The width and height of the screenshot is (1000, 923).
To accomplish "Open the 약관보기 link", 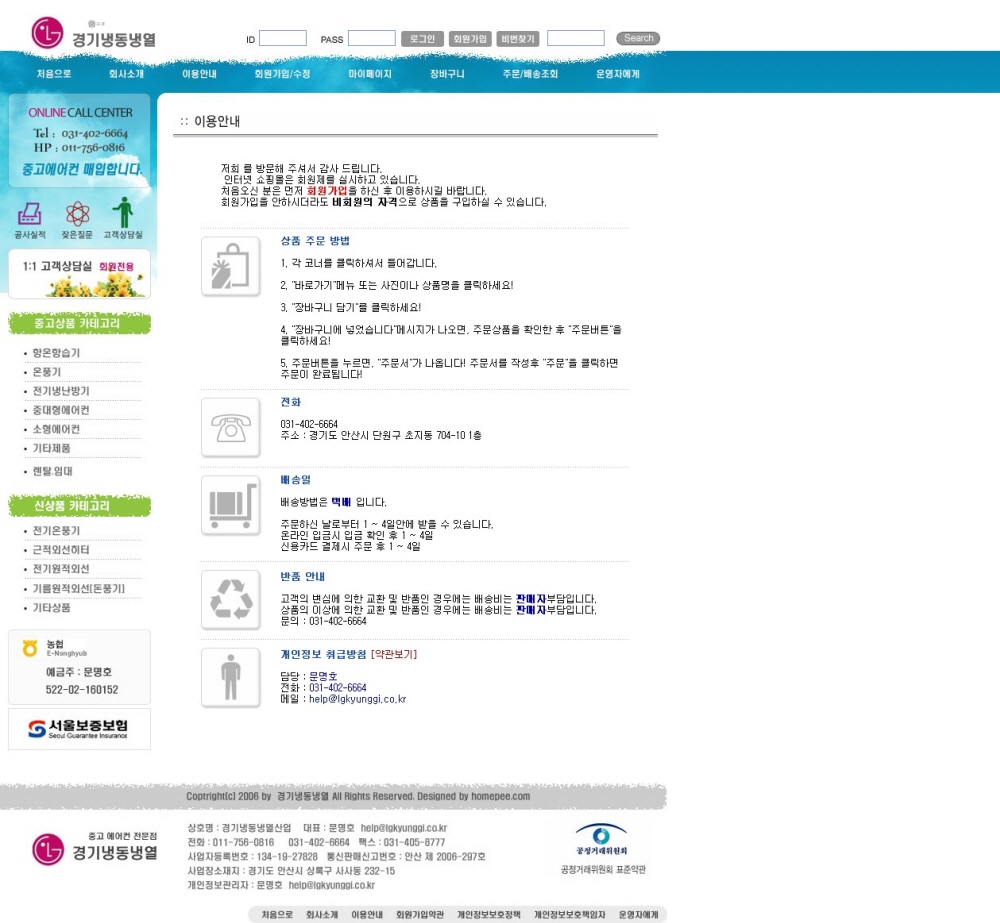I will point(394,654).
